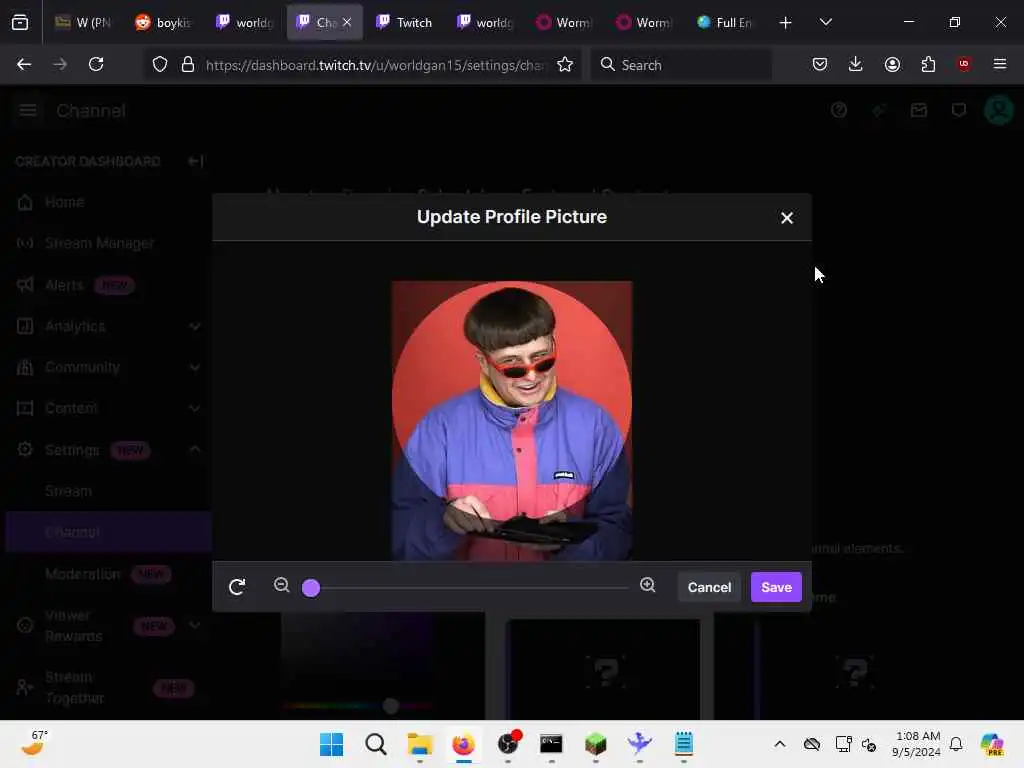Open the Firefox account icon
1024x768 pixels.
(x=892, y=64)
